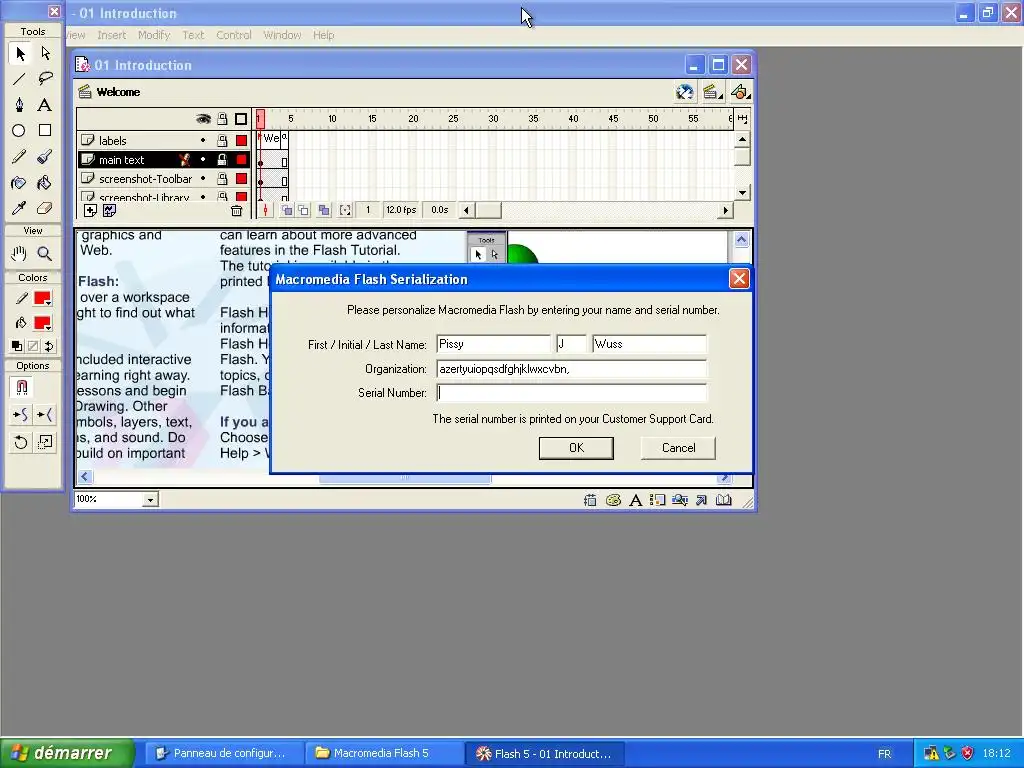This screenshot has width=1024, height=768.
Task: Open the démarrer Start button
Action: [x=67, y=753]
